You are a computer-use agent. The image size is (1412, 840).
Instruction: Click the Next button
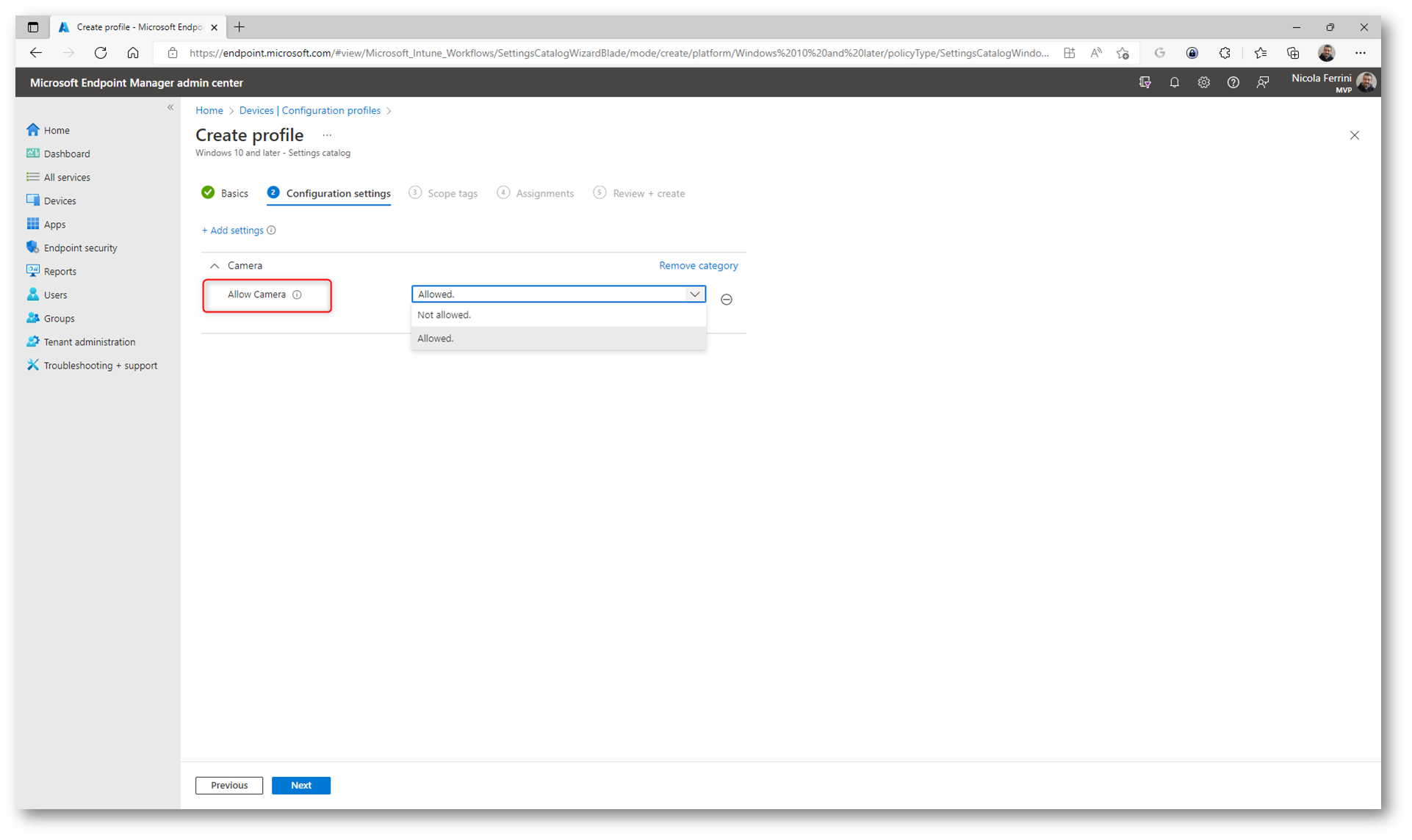[x=301, y=785]
